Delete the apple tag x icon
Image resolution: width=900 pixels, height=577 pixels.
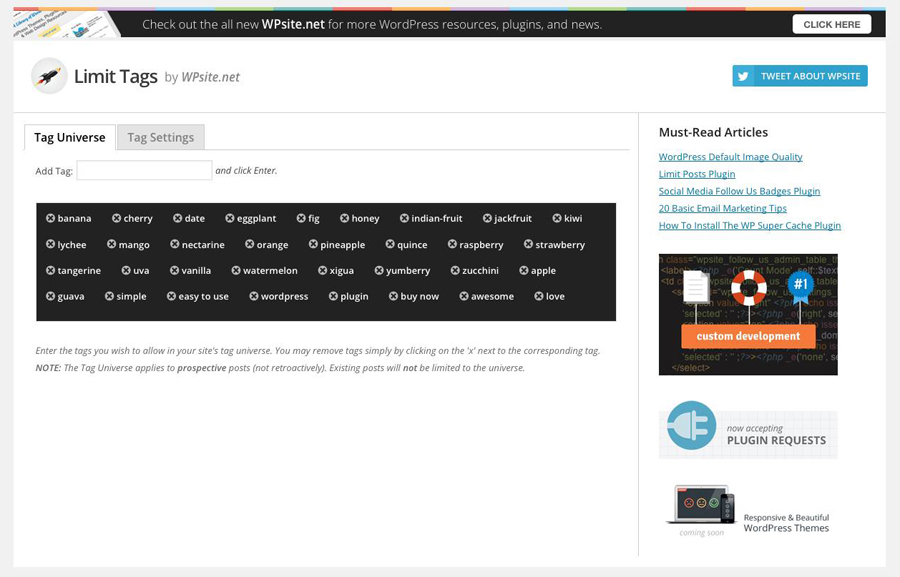click(523, 270)
